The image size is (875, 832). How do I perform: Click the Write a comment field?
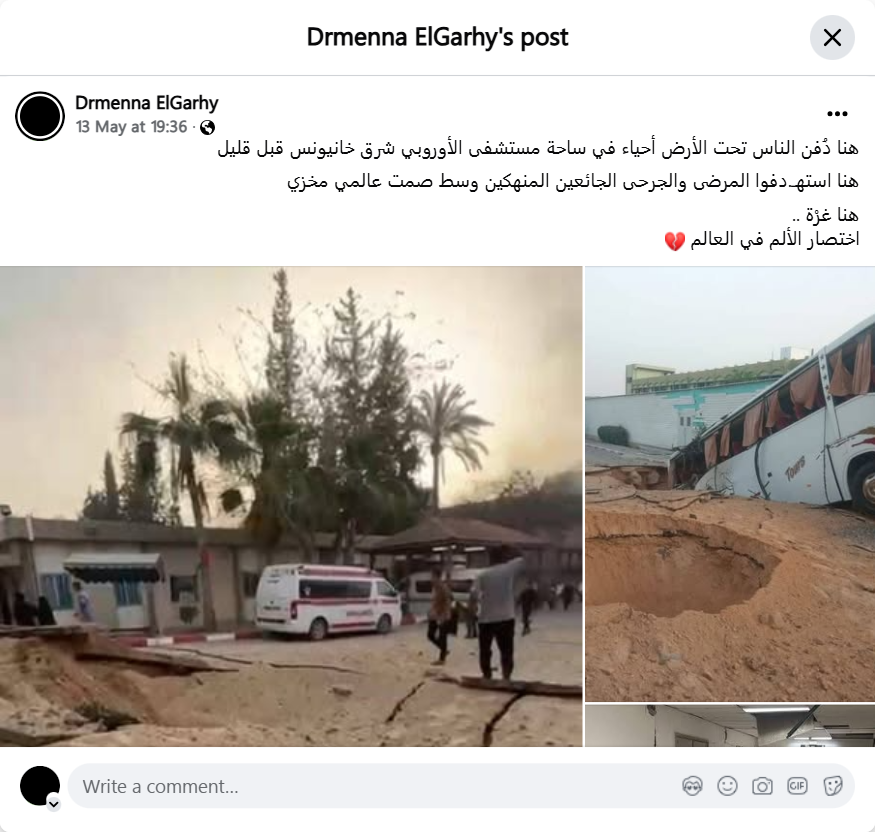click(x=461, y=786)
